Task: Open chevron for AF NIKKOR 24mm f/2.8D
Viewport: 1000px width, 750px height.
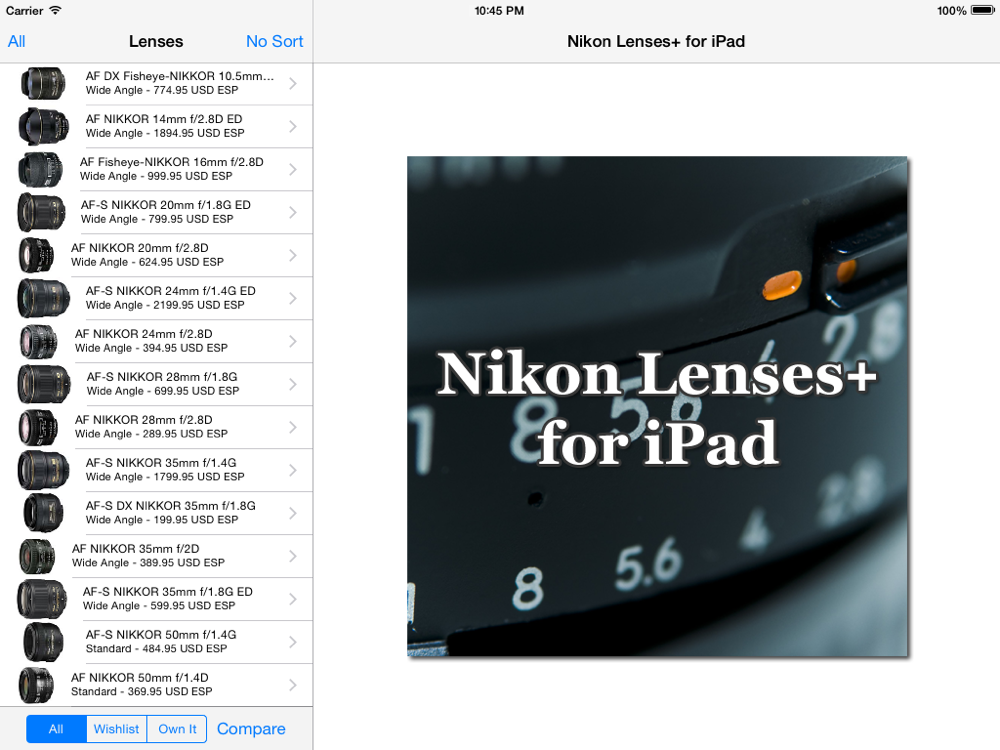Action: (x=293, y=341)
